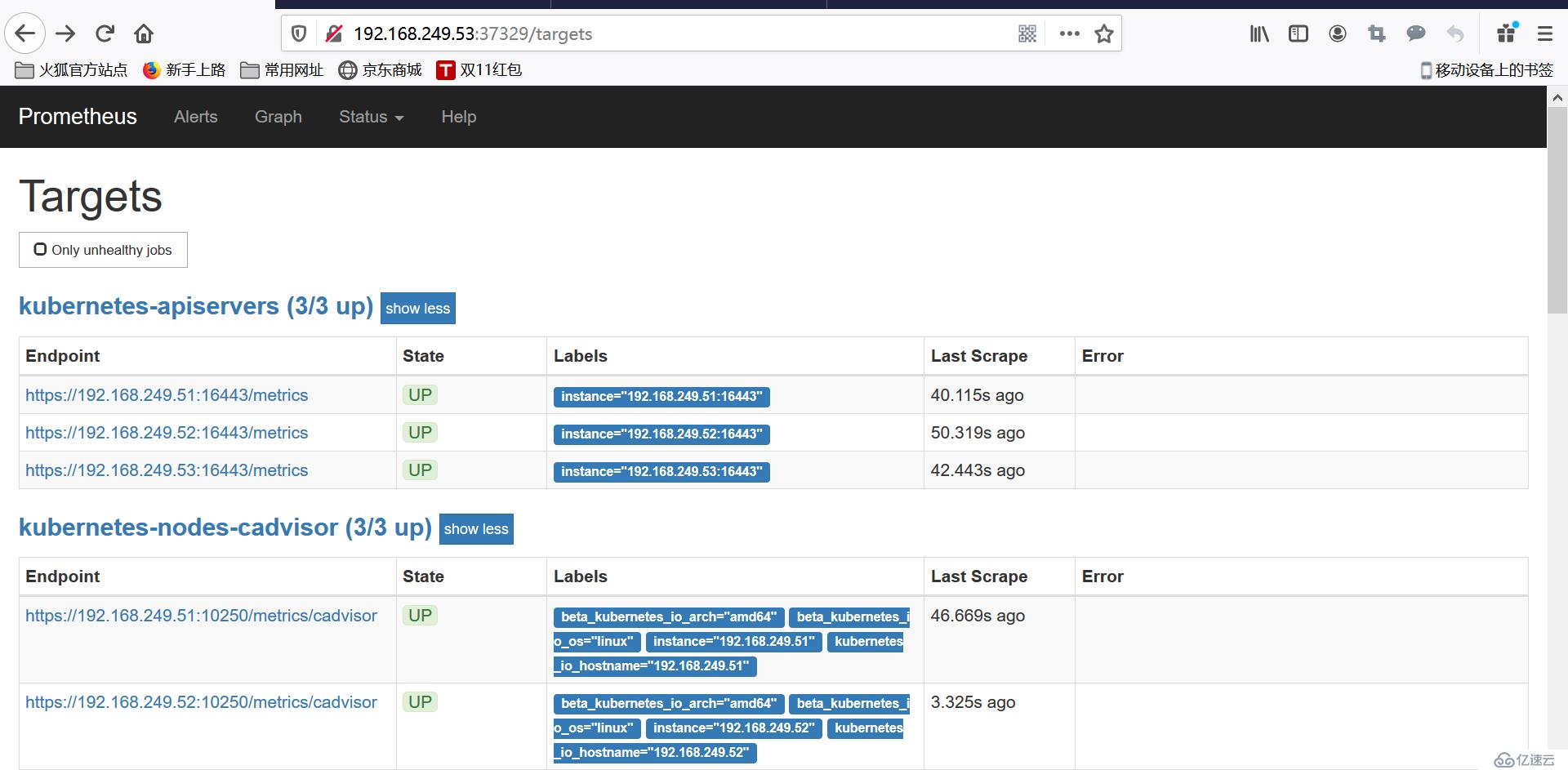Open 新手上路 bookmark

pyautogui.click(x=184, y=70)
